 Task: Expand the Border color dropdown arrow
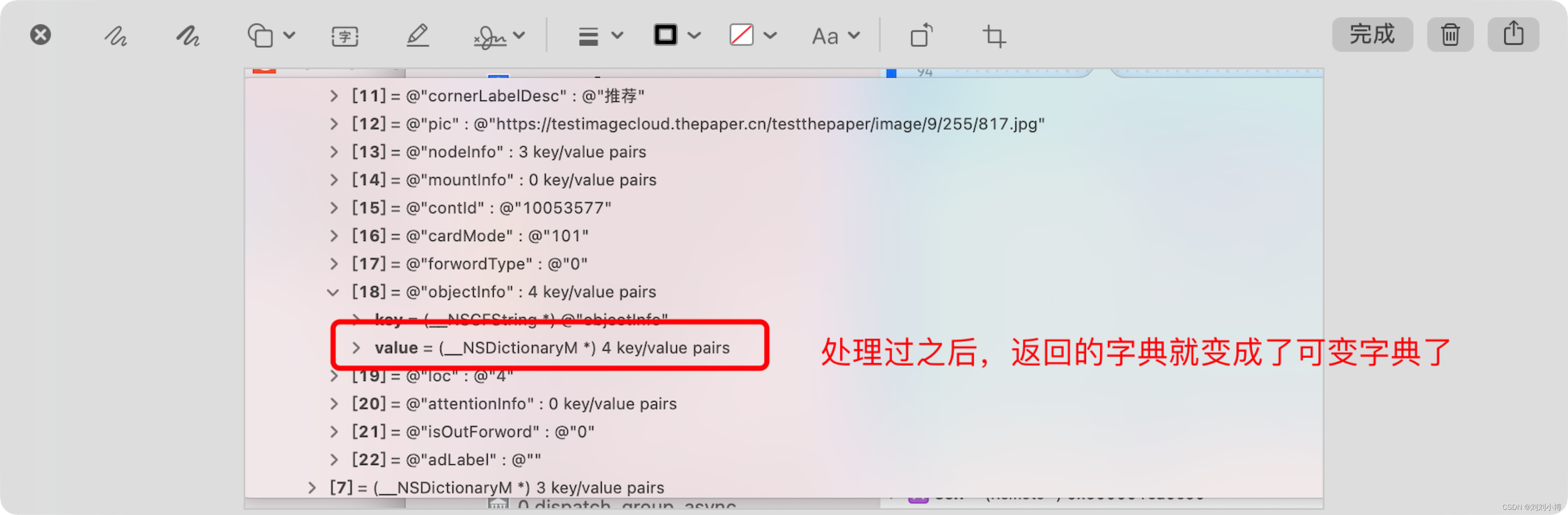coord(694,35)
